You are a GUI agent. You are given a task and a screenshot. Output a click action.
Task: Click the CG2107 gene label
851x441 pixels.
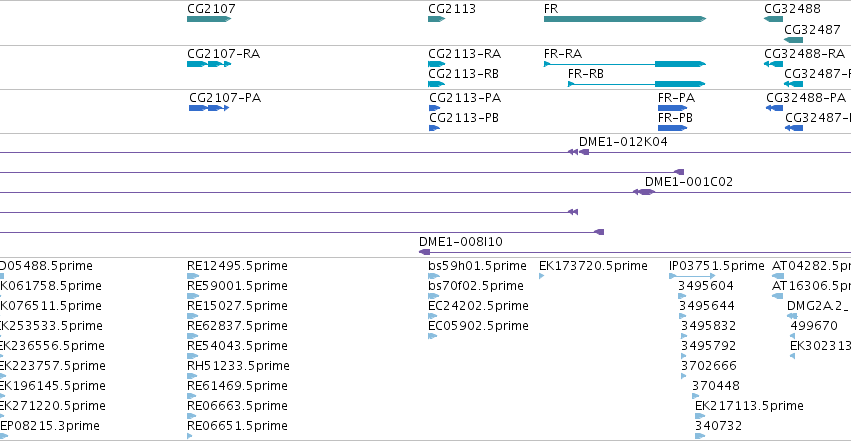coord(211,9)
